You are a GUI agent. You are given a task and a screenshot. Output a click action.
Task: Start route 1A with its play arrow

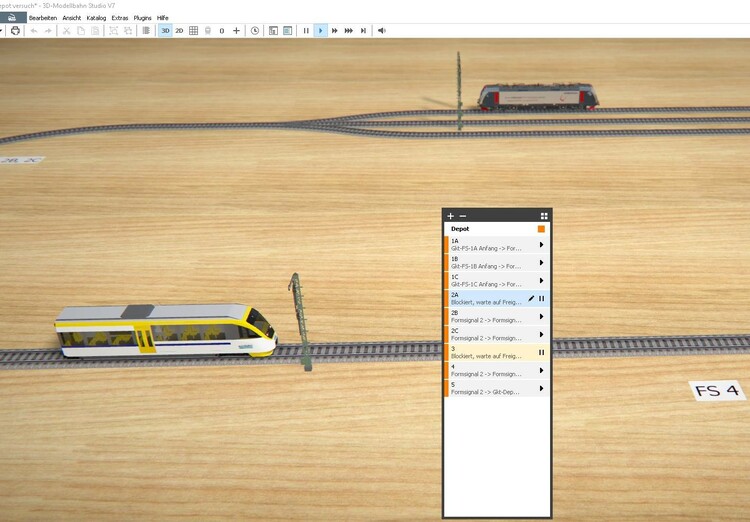(x=541, y=245)
